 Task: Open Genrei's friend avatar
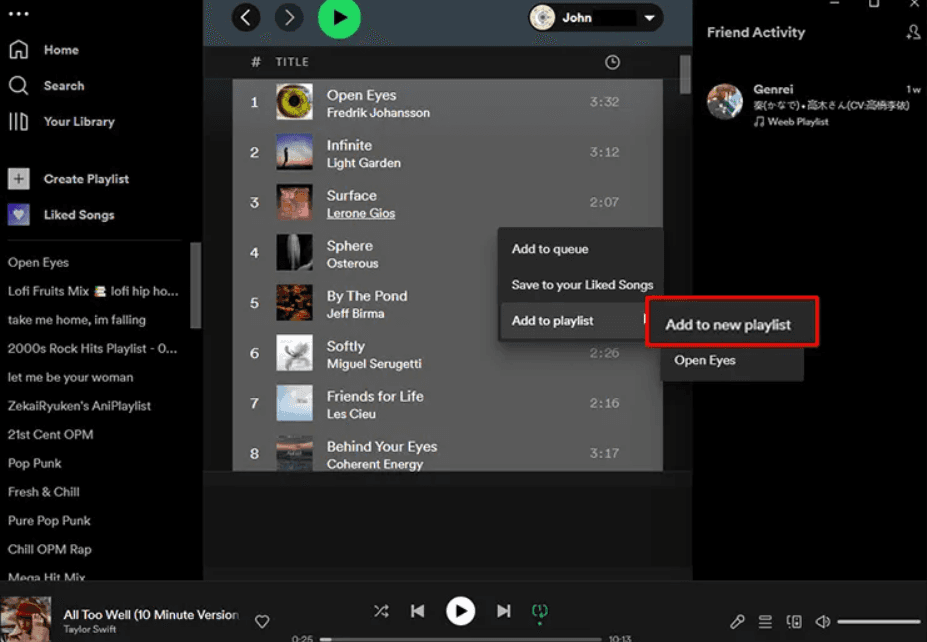pyautogui.click(x=725, y=102)
